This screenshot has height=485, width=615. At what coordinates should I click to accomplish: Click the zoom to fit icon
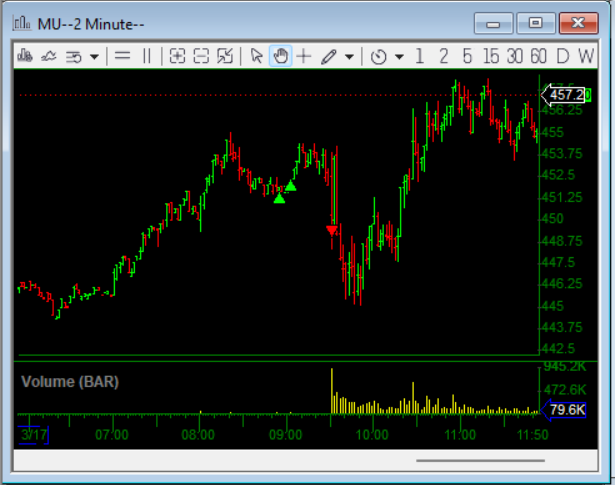tap(225, 56)
